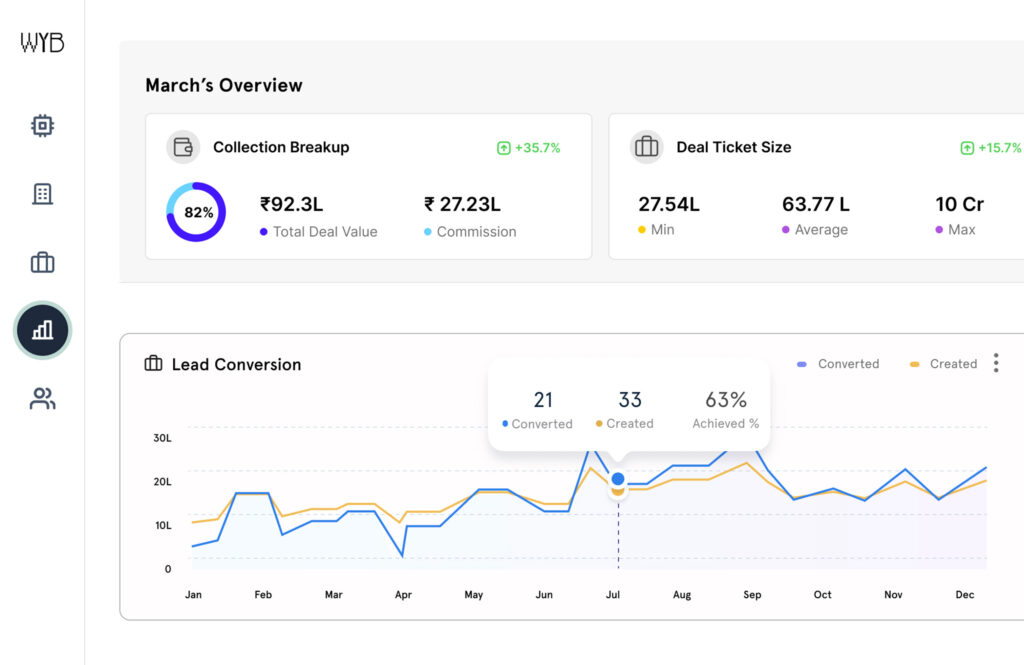Screen dimensions: 1024x665
Task: Select the bar chart analytics sidebar icon
Action: pyautogui.click(x=42, y=330)
